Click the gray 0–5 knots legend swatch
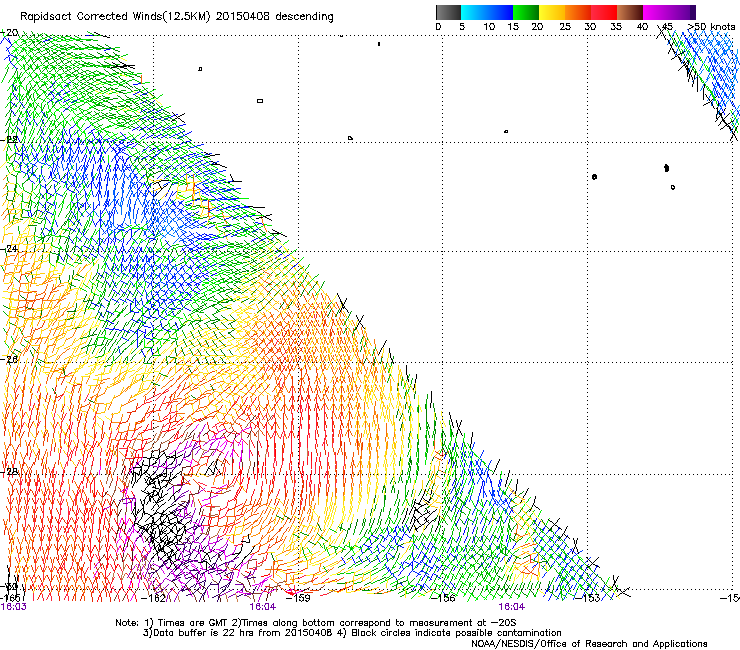The width and height of the screenshot is (740, 650). point(448,12)
